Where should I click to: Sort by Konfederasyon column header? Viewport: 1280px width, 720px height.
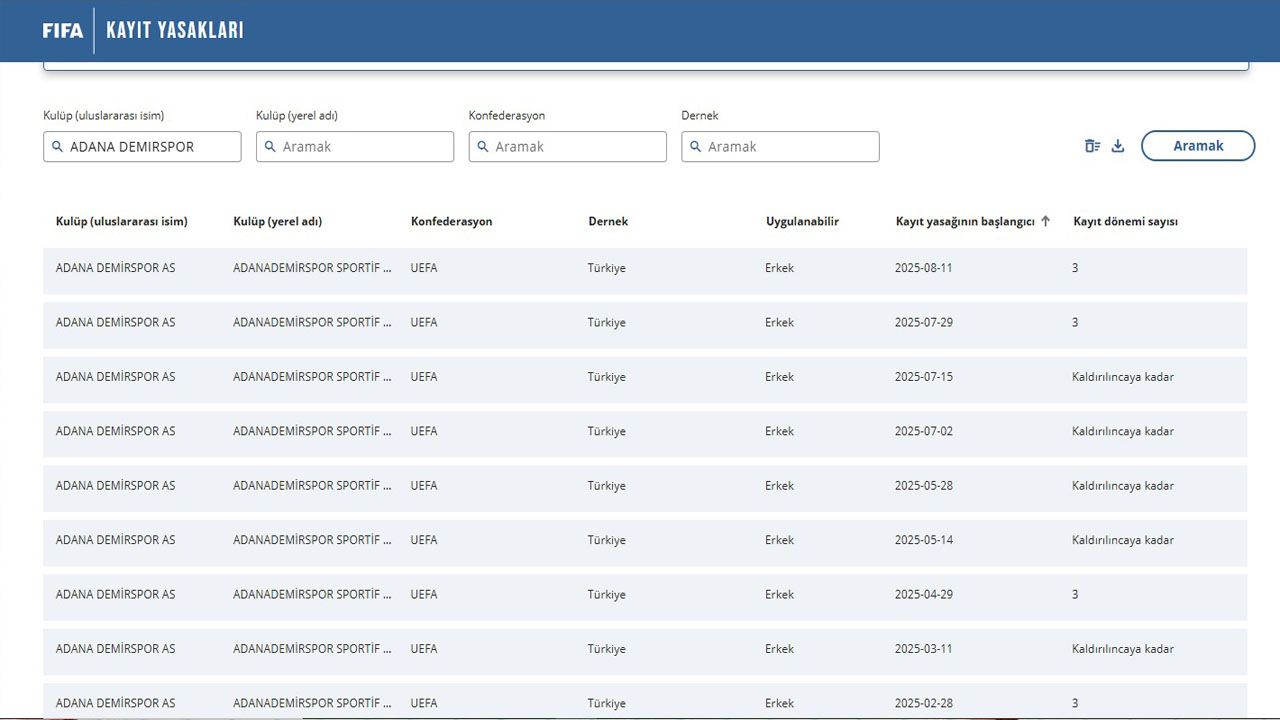451,222
